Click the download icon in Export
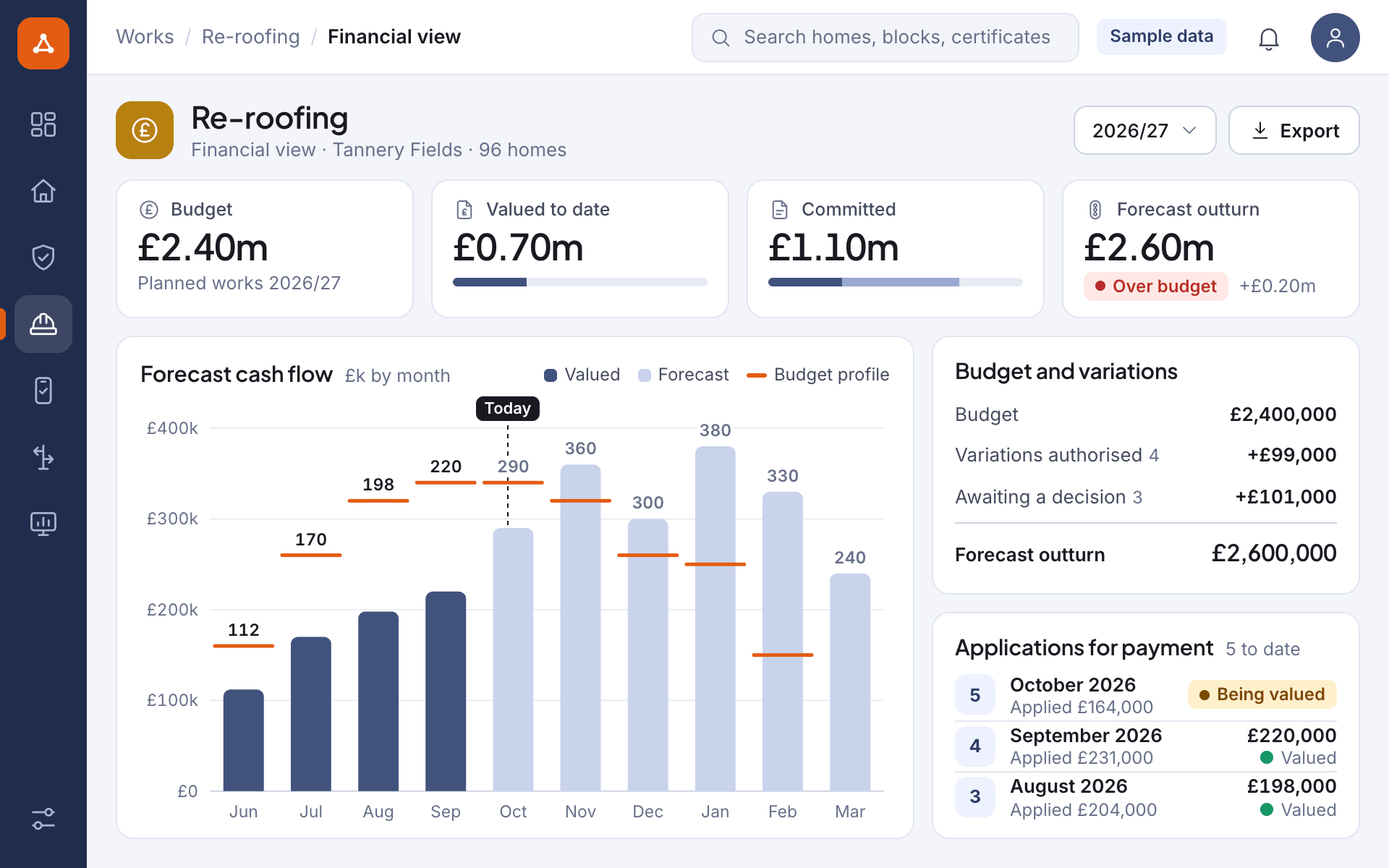The width and height of the screenshot is (1389, 868). [x=1260, y=130]
